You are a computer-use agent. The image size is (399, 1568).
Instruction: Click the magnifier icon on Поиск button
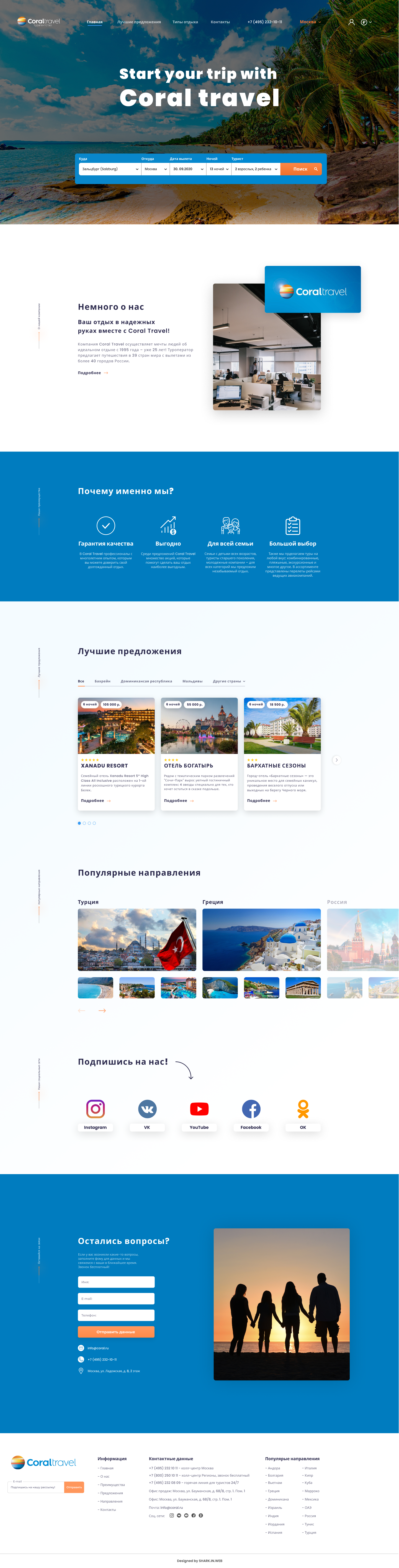(x=316, y=169)
